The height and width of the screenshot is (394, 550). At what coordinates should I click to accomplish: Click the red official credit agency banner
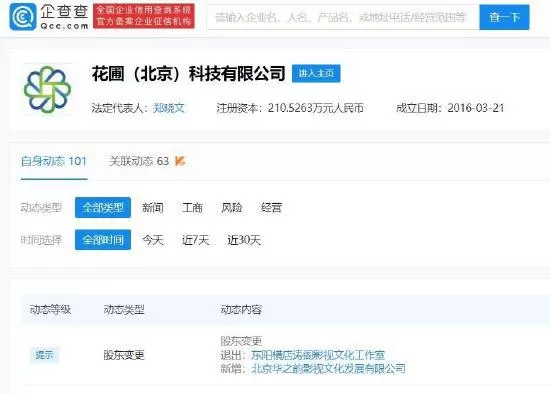click(144, 16)
